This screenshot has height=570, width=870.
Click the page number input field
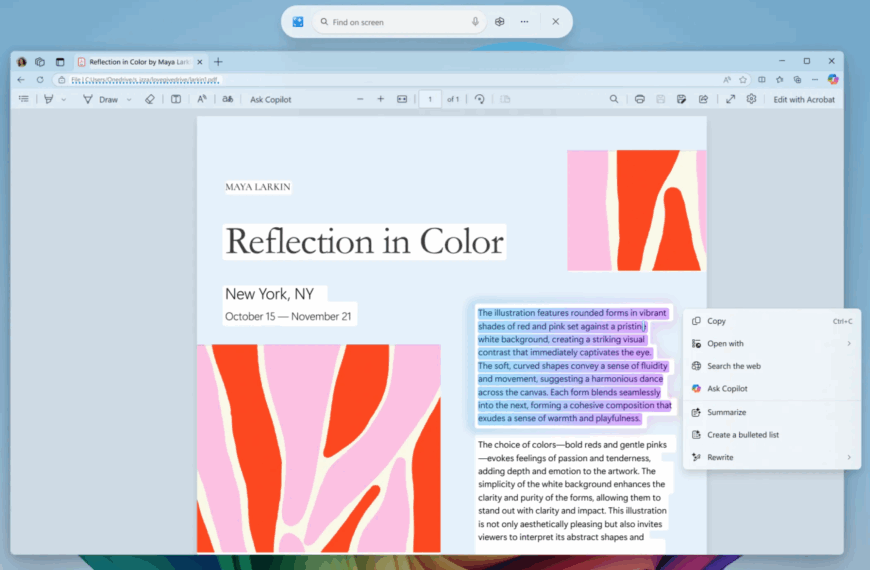click(430, 99)
